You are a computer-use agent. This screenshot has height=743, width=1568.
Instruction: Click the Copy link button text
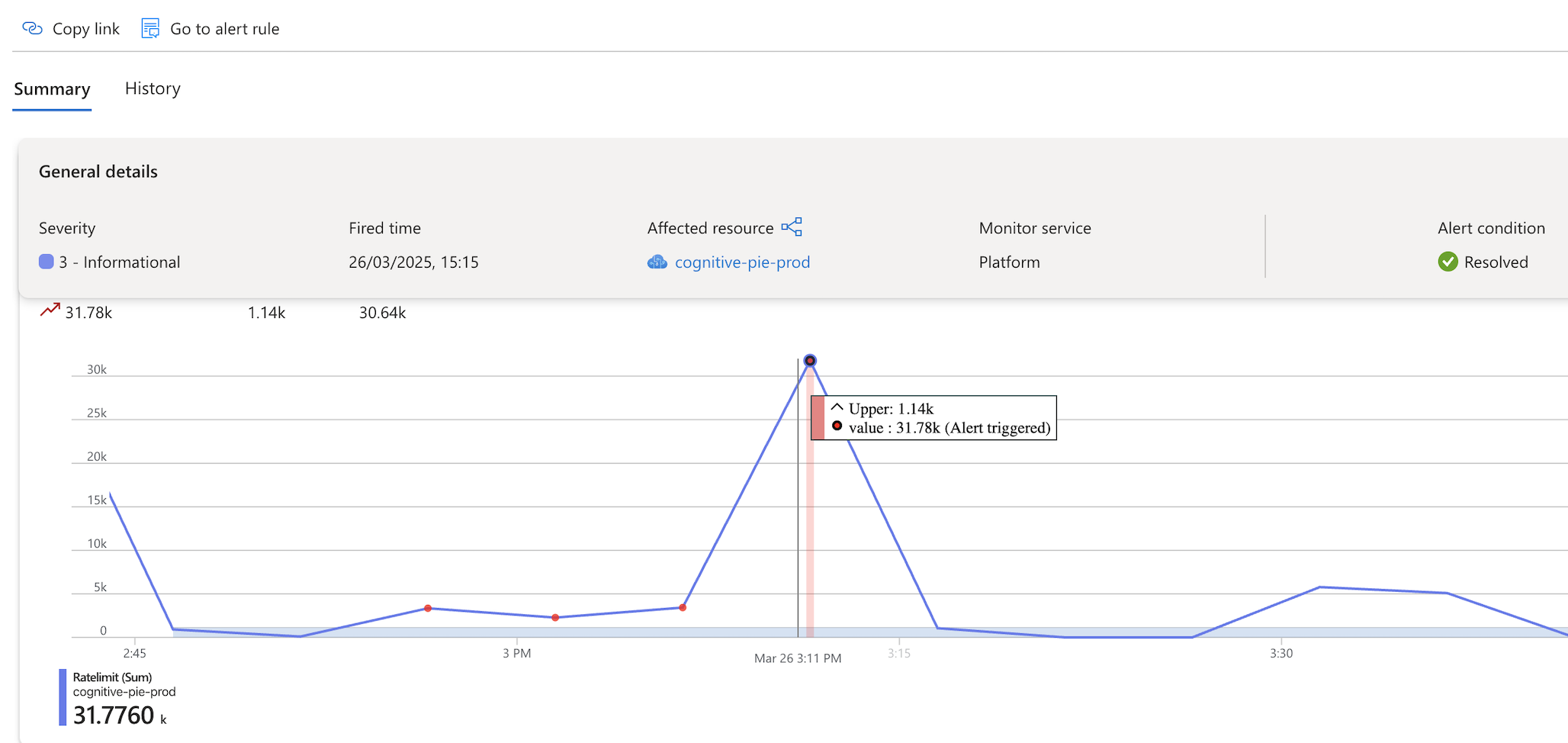[x=85, y=29]
